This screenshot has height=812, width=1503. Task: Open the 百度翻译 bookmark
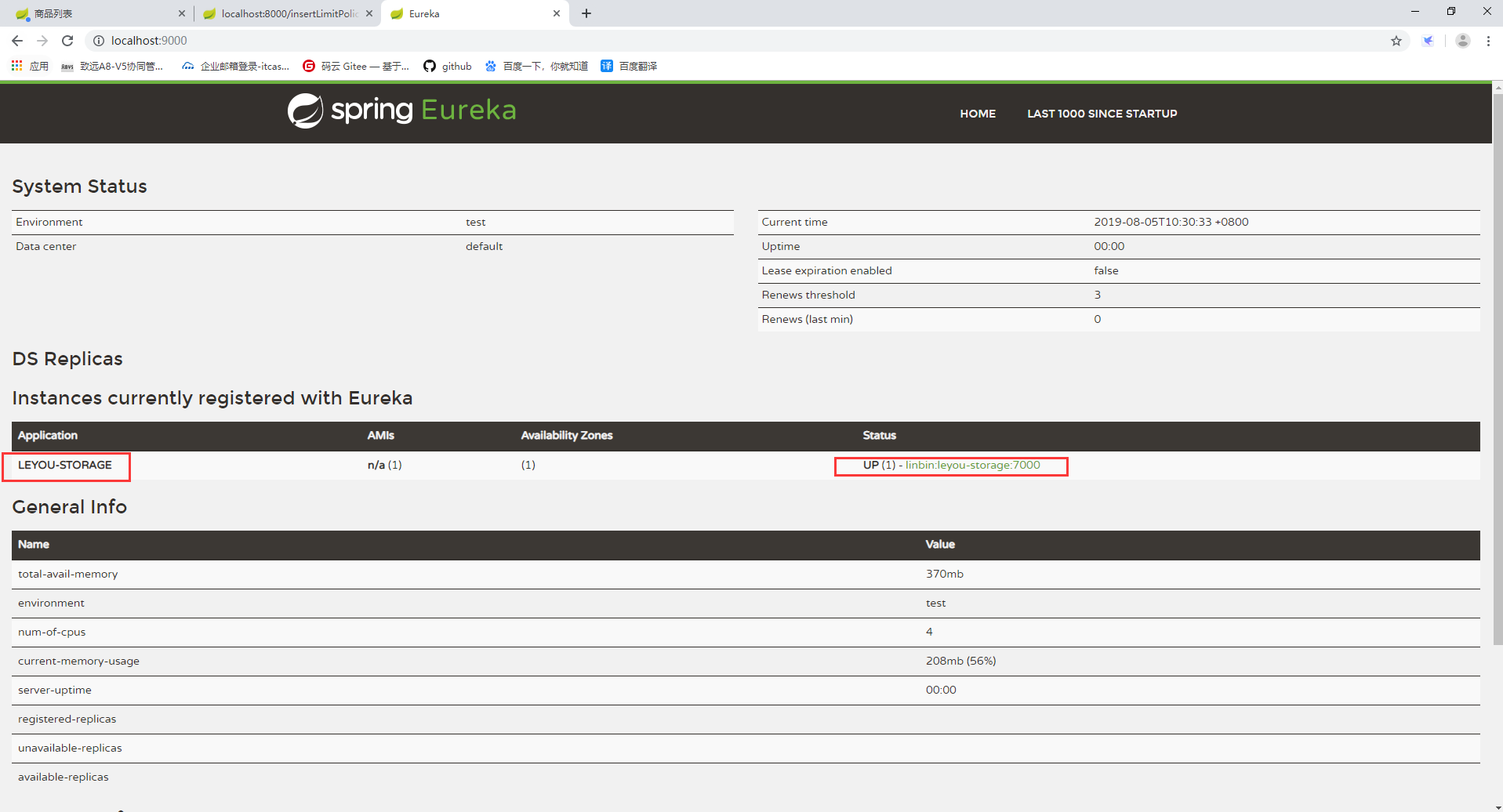coord(629,67)
